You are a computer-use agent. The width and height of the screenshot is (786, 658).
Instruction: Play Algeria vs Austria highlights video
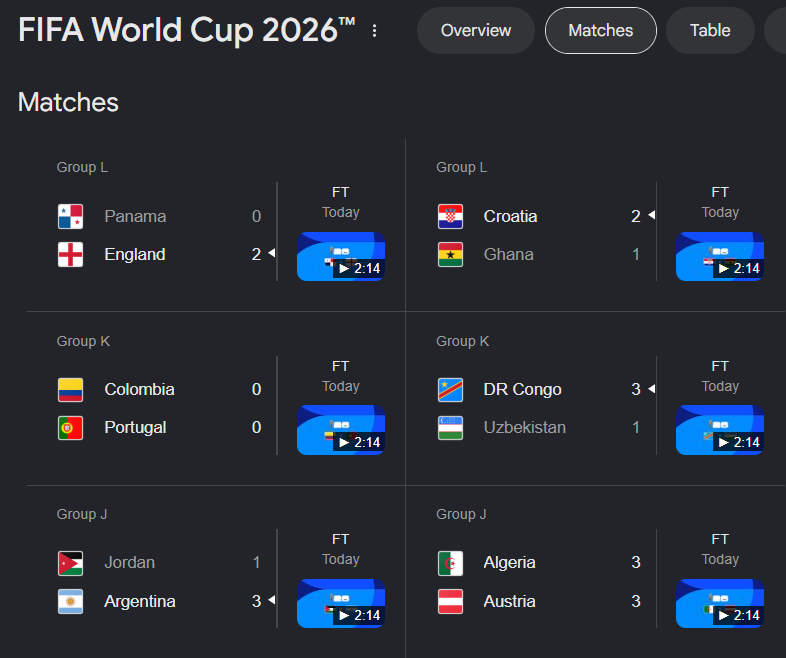[x=720, y=603]
